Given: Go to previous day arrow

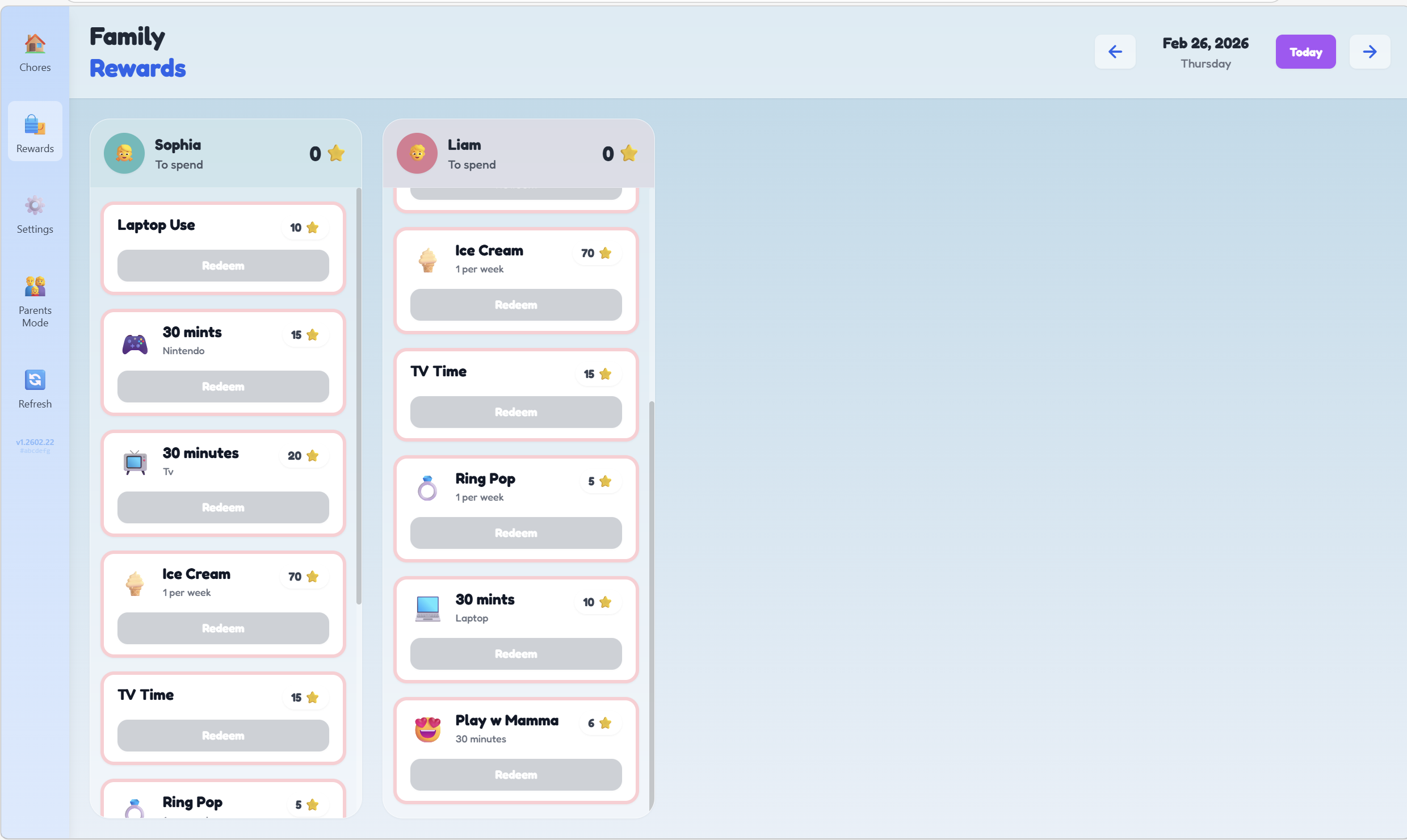Looking at the screenshot, I should point(1115,52).
